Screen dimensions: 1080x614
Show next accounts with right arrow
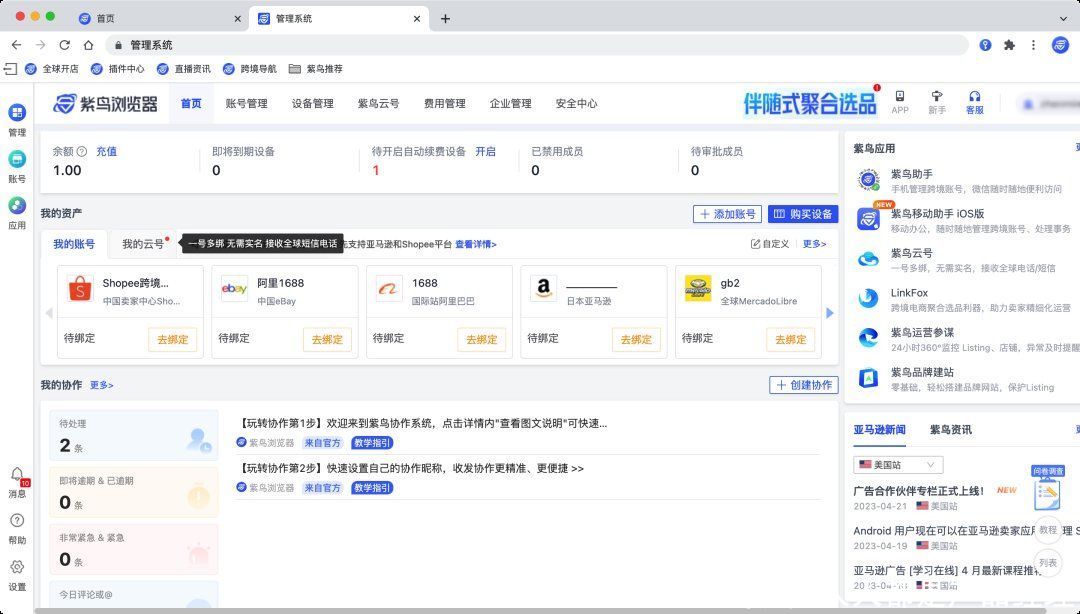pos(830,313)
